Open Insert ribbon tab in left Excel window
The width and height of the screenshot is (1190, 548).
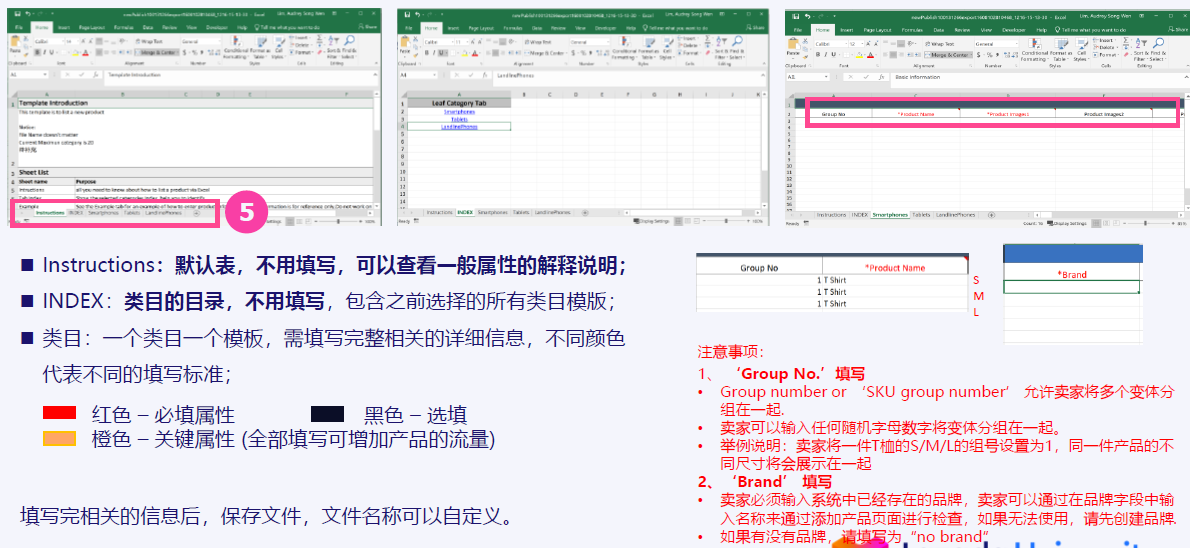(x=64, y=27)
